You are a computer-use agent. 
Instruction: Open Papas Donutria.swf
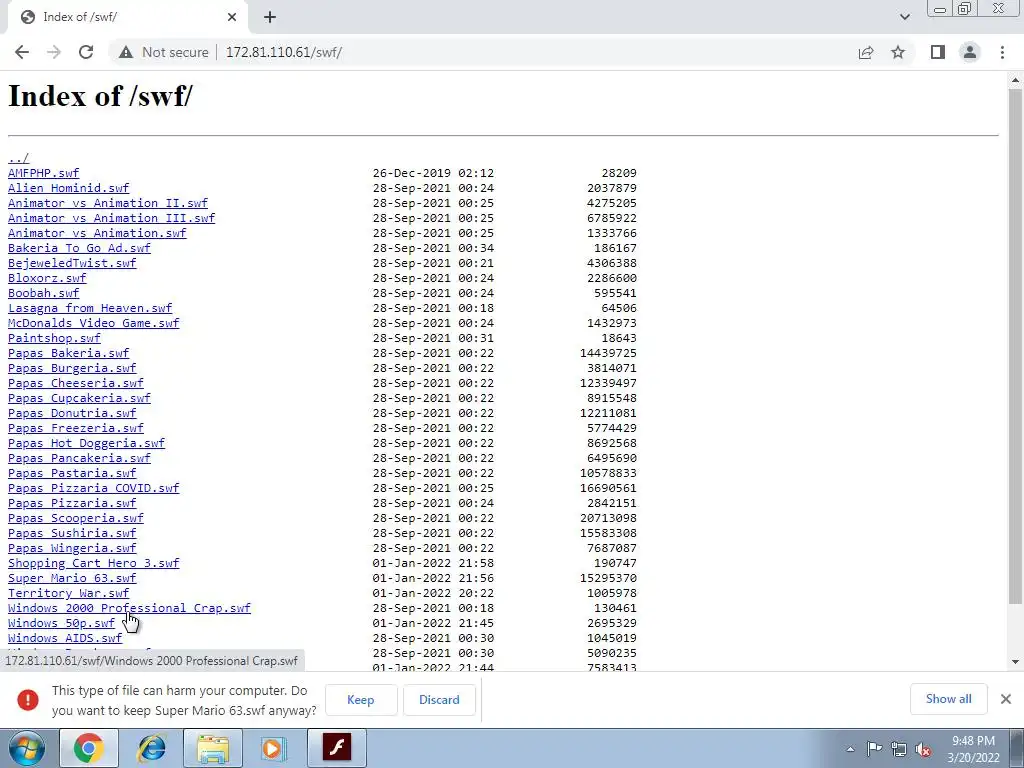pos(72,413)
